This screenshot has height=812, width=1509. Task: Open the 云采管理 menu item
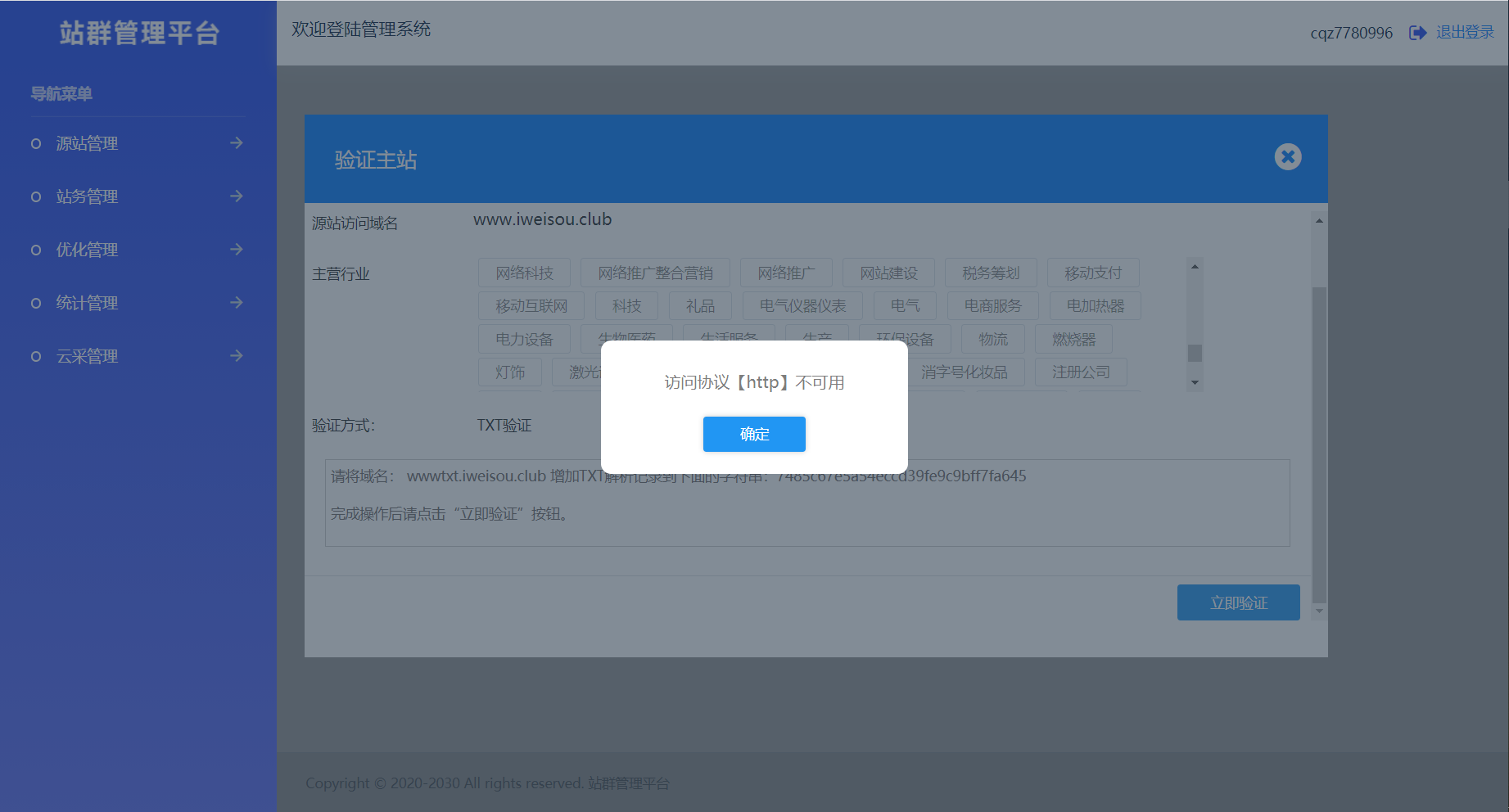87,356
